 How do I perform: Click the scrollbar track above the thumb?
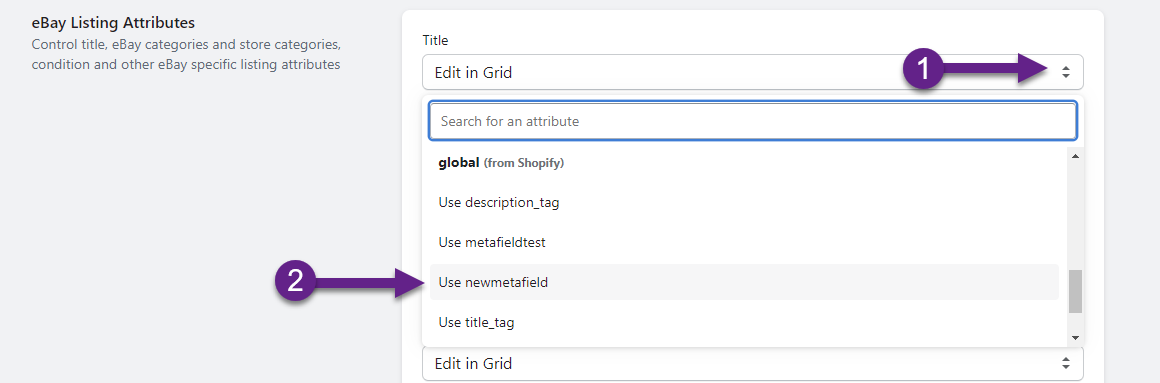click(x=1075, y=216)
